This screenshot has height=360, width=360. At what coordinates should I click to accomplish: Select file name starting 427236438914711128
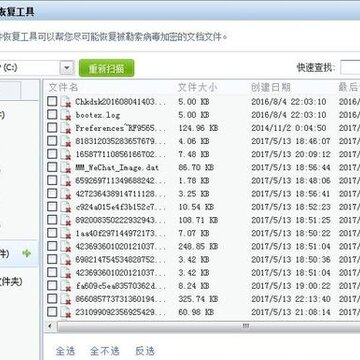(x=121, y=194)
